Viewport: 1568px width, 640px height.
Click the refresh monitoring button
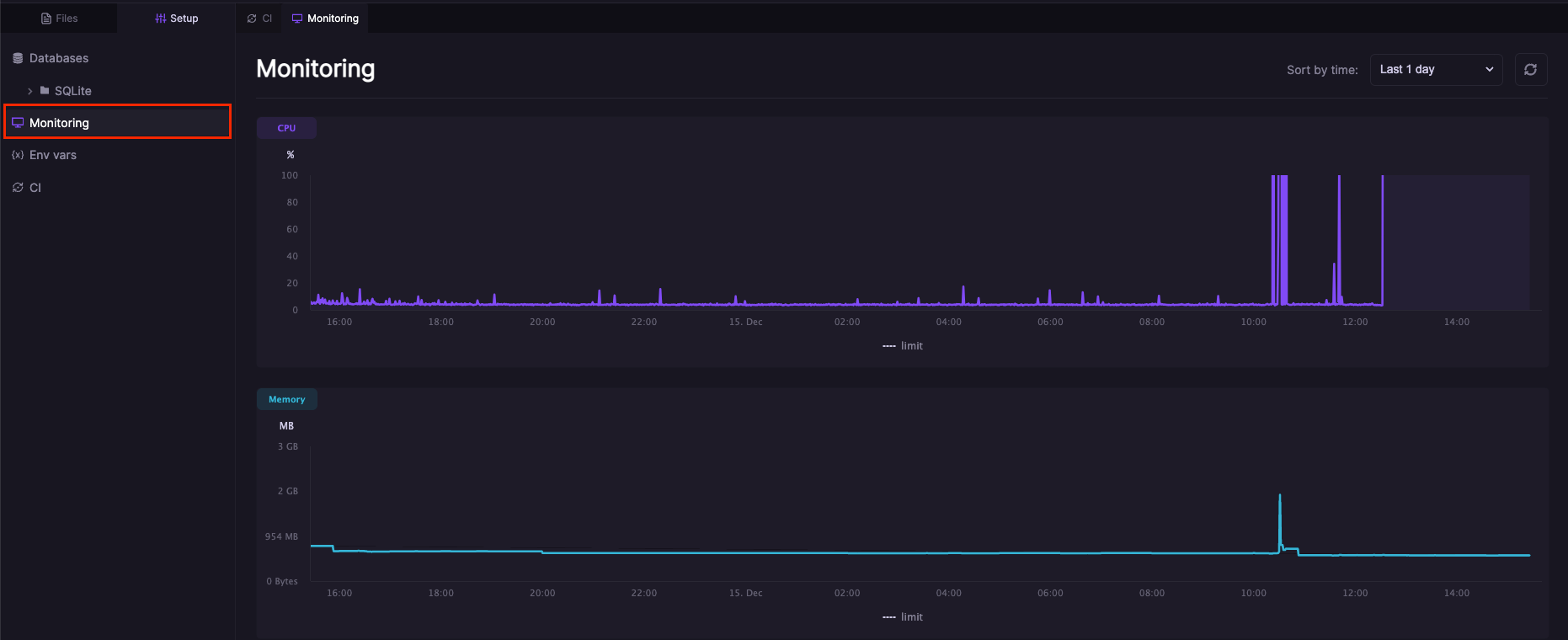click(x=1531, y=70)
